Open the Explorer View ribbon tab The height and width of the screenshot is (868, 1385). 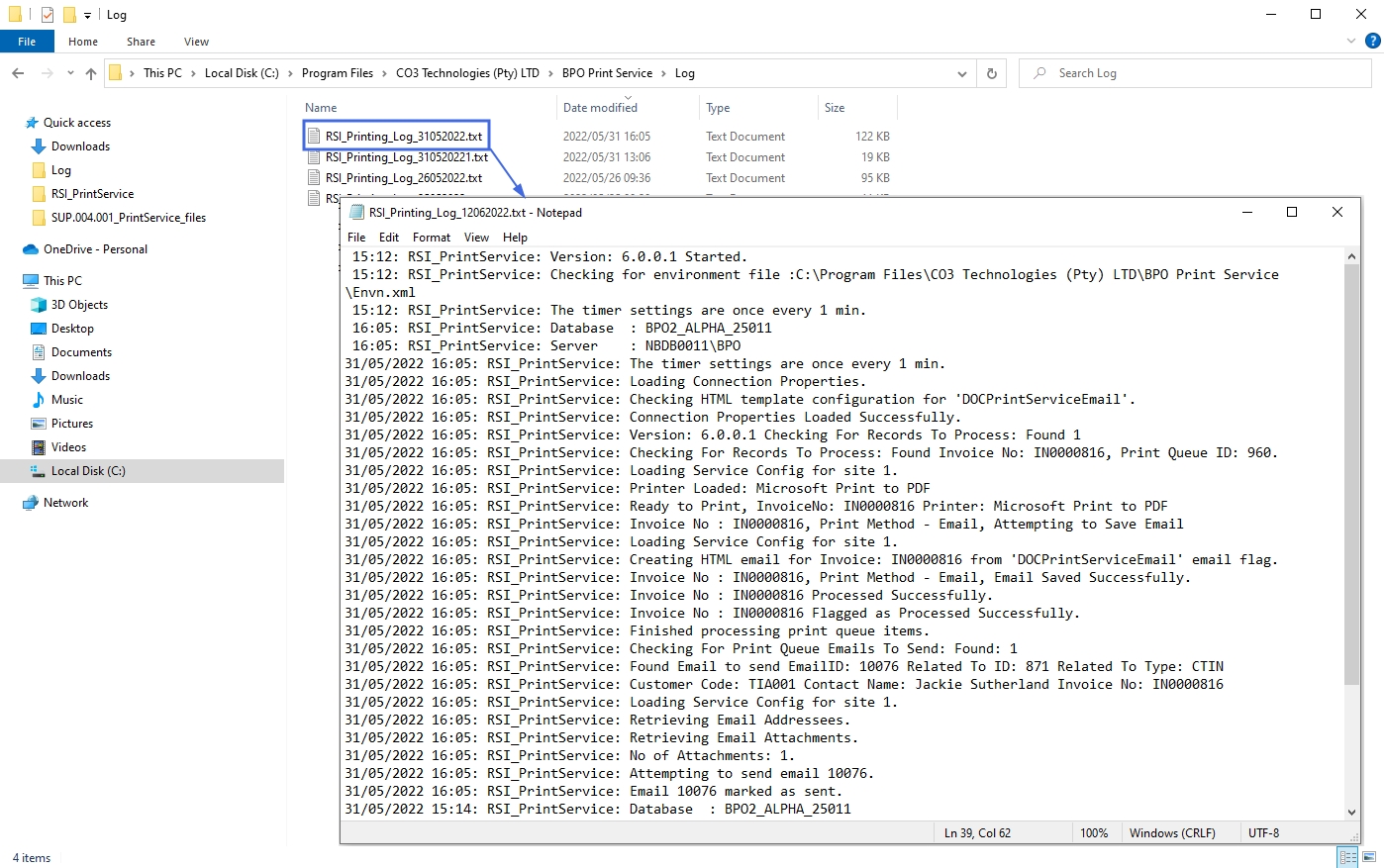tap(196, 42)
